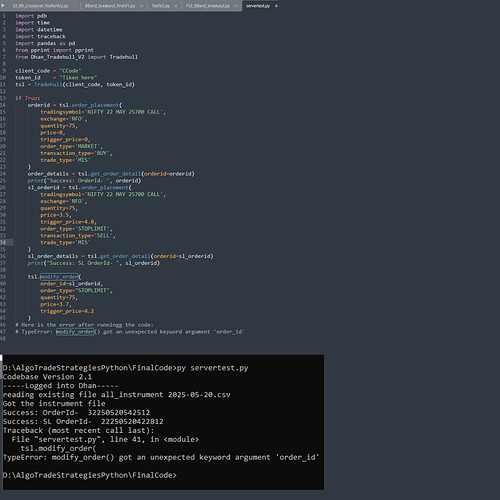The image size is (500, 500).
Task: Click 'reading existing file all_instrument' terminal line
Action: (116, 395)
